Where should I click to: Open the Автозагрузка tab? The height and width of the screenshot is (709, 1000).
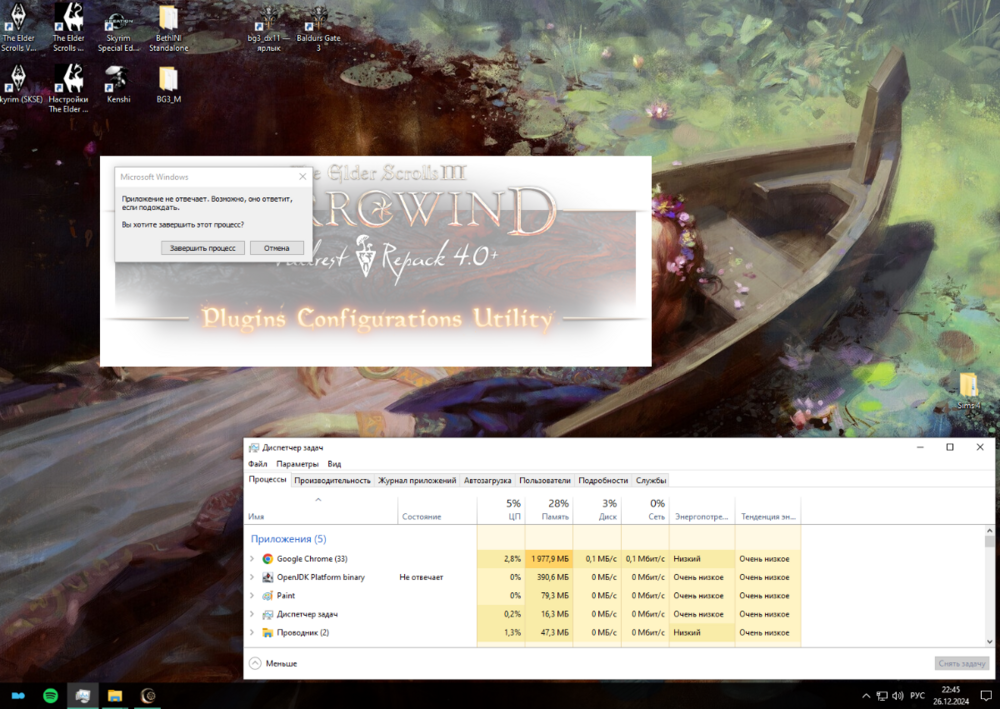point(487,481)
